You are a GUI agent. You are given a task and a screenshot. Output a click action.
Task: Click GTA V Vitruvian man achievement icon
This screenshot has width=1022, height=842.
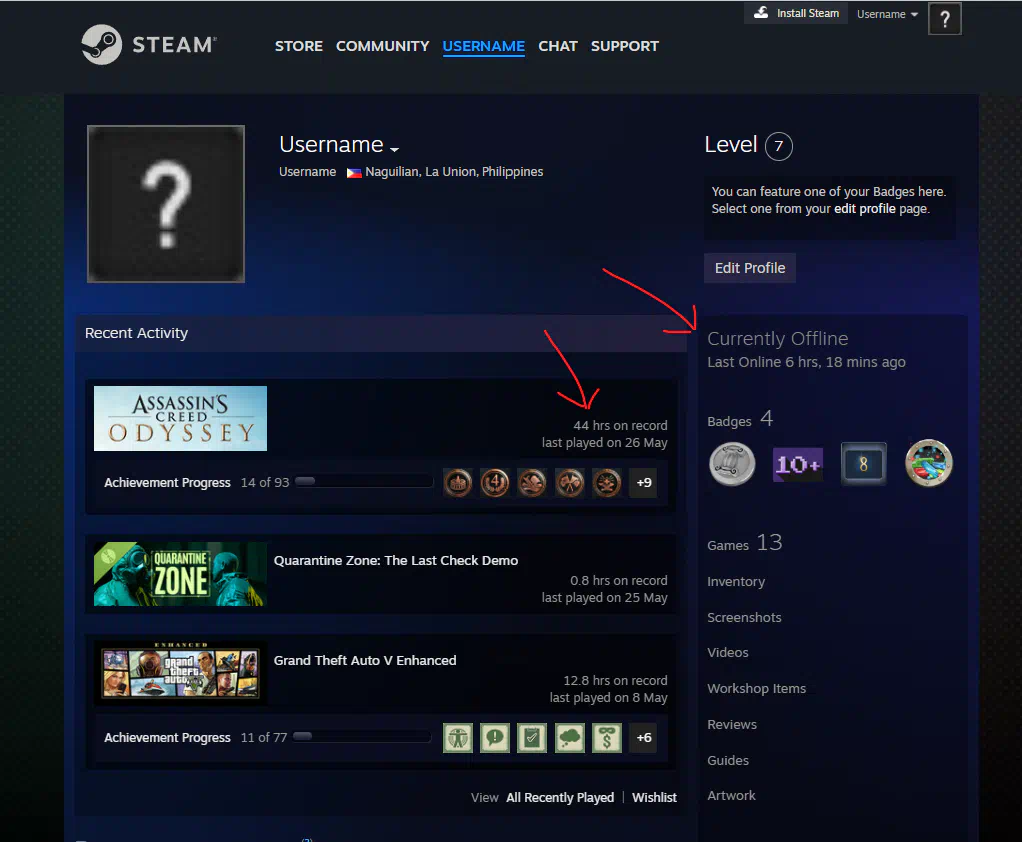tap(458, 738)
